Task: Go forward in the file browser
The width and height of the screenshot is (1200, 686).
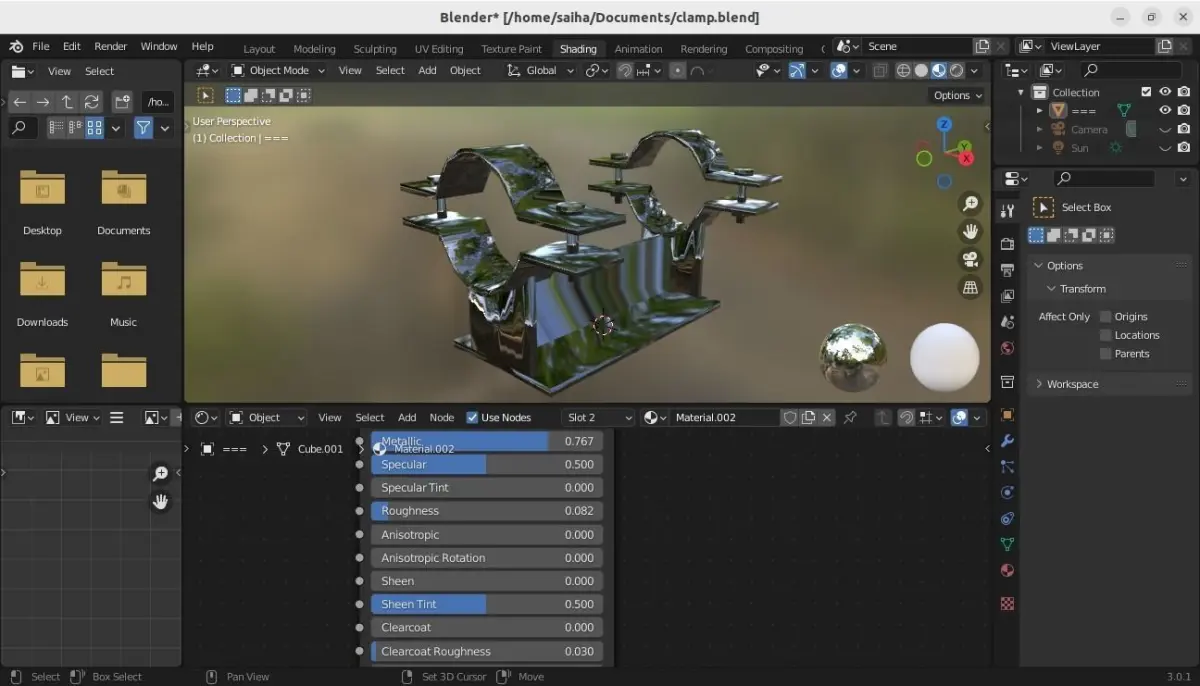Action: click(43, 102)
